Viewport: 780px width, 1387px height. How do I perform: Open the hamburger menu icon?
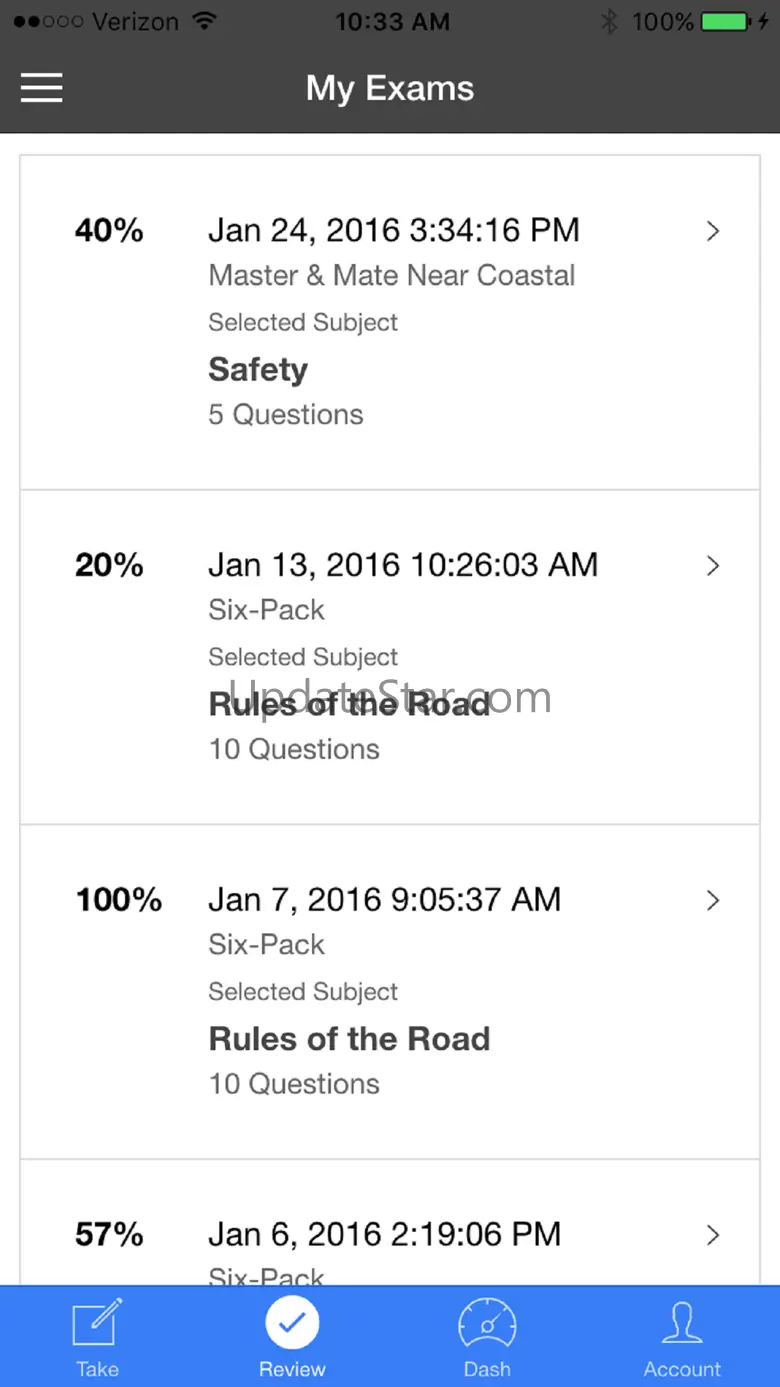tap(42, 88)
